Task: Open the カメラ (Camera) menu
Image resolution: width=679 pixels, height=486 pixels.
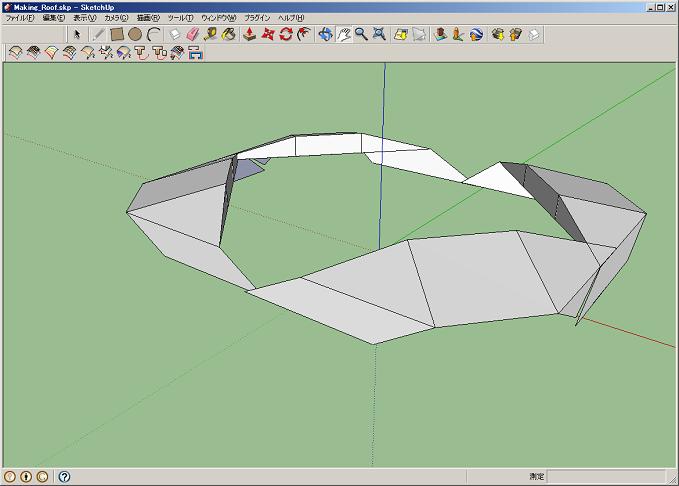Action: point(116,18)
